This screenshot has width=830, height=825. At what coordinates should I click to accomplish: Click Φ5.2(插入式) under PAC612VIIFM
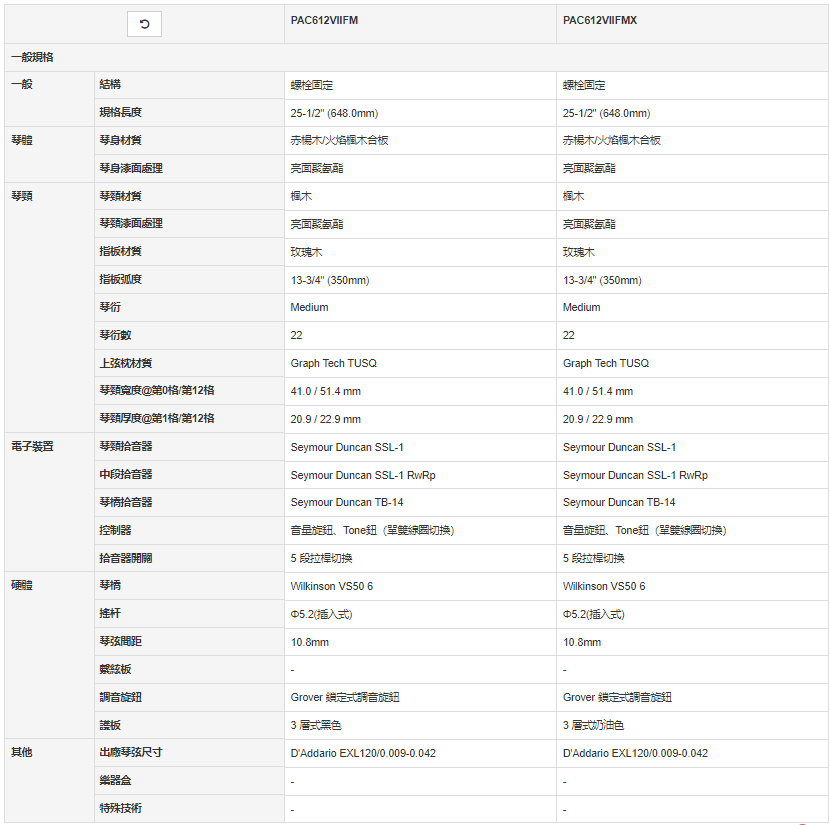321,614
